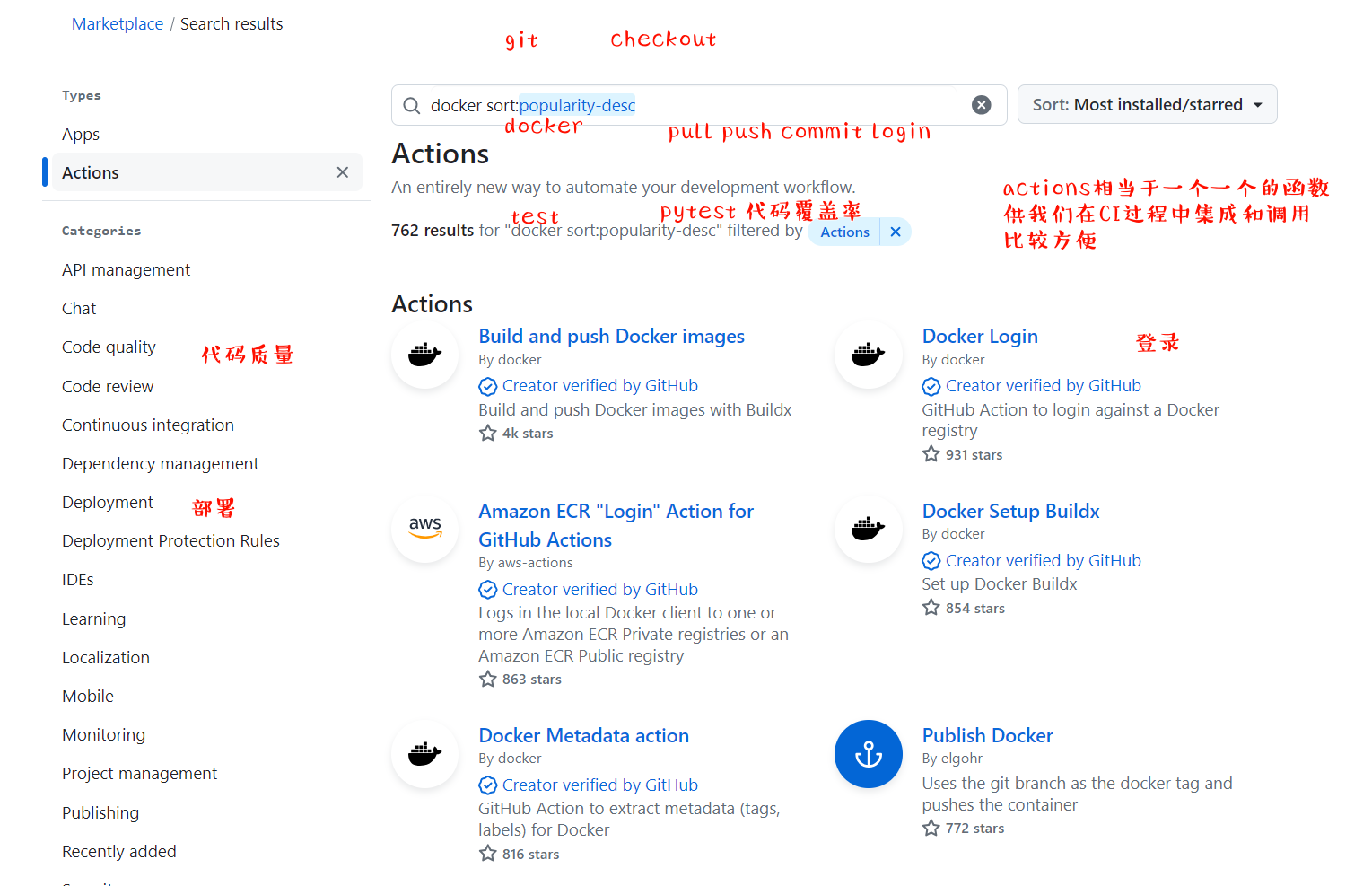
Task: Clear the search box with the X icon
Action: point(982,105)
